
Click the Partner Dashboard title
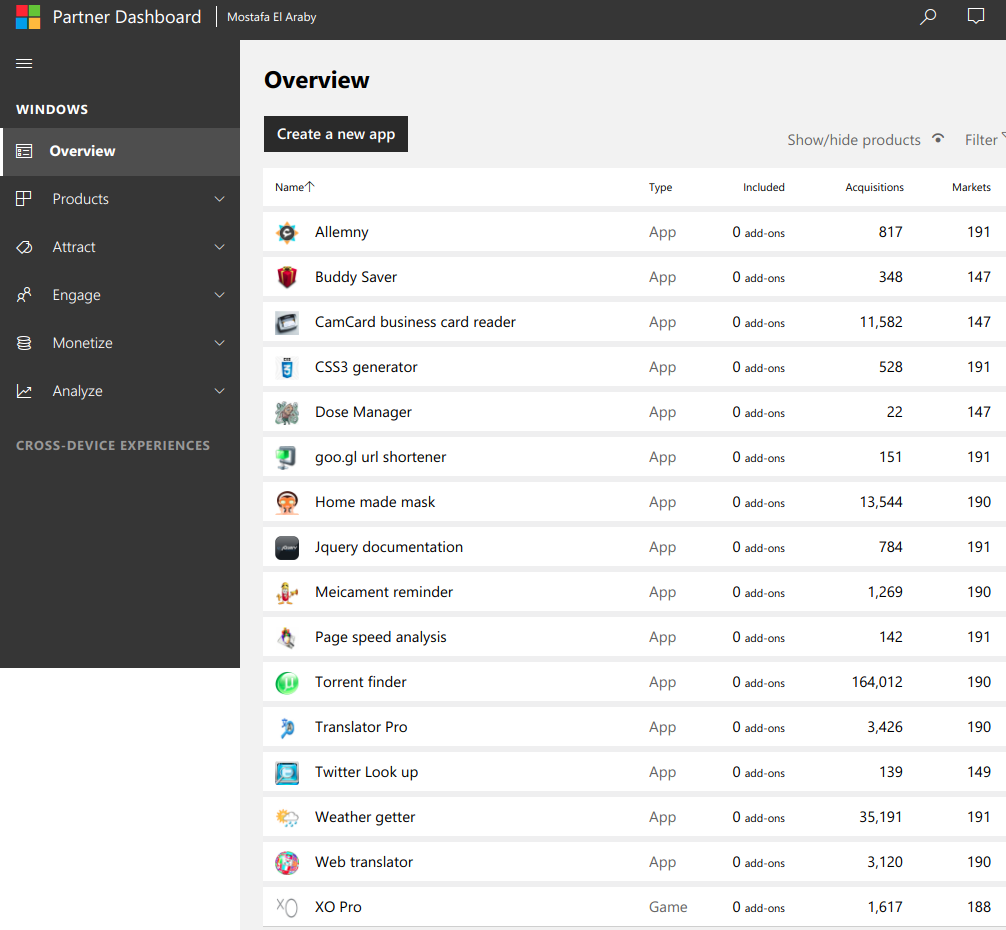pyautogui.click(x=127, y=17)
